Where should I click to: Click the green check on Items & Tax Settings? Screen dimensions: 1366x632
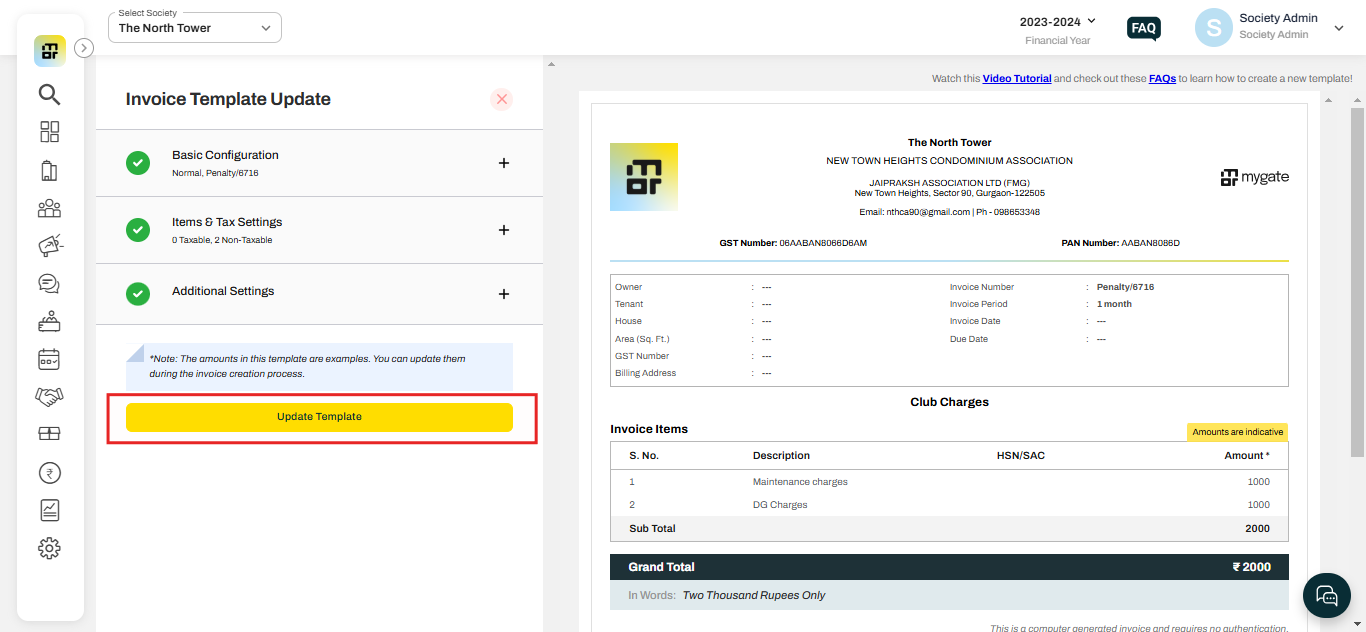(x=138, y=229)
